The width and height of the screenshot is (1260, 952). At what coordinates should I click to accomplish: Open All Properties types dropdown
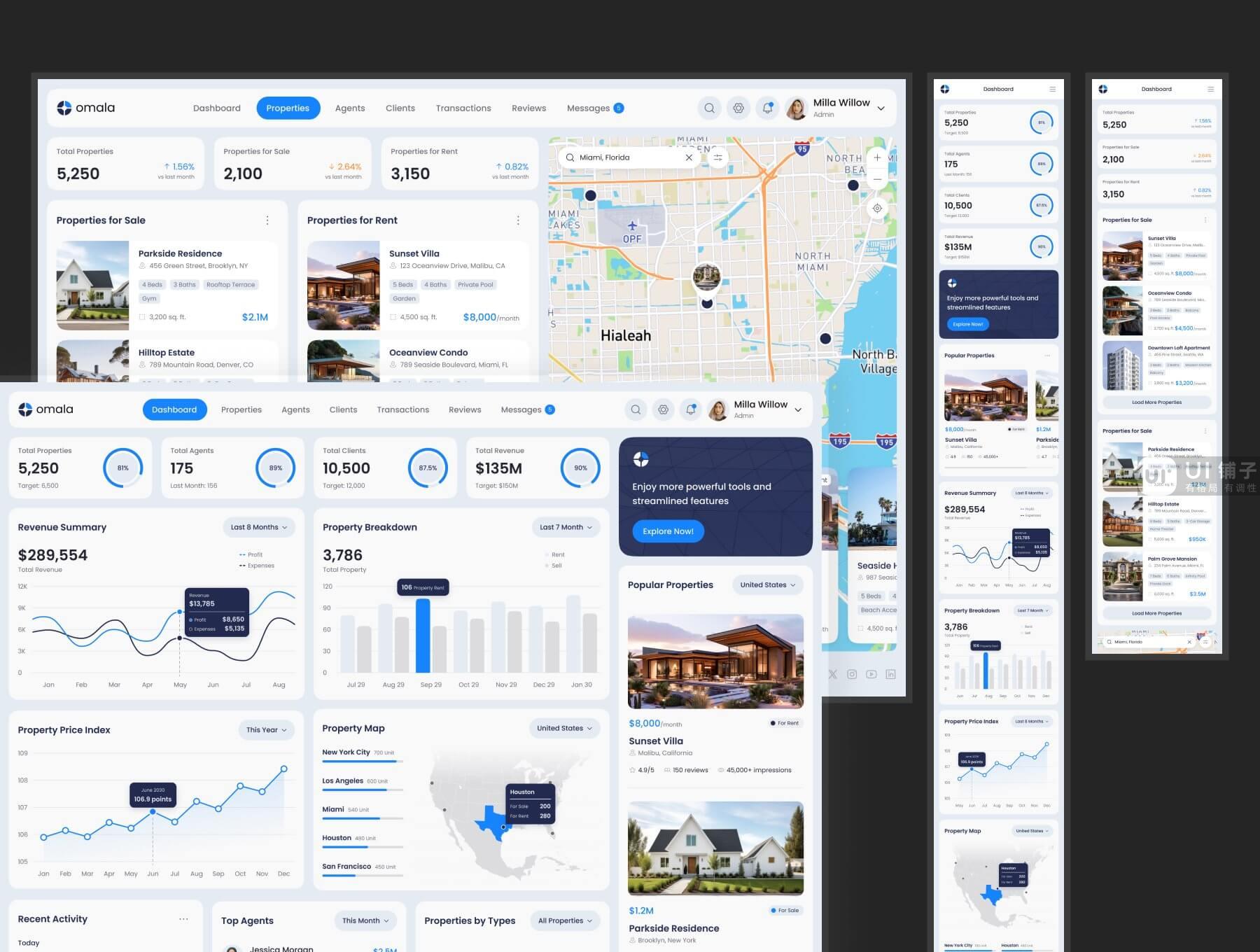[x=565, y=920]
